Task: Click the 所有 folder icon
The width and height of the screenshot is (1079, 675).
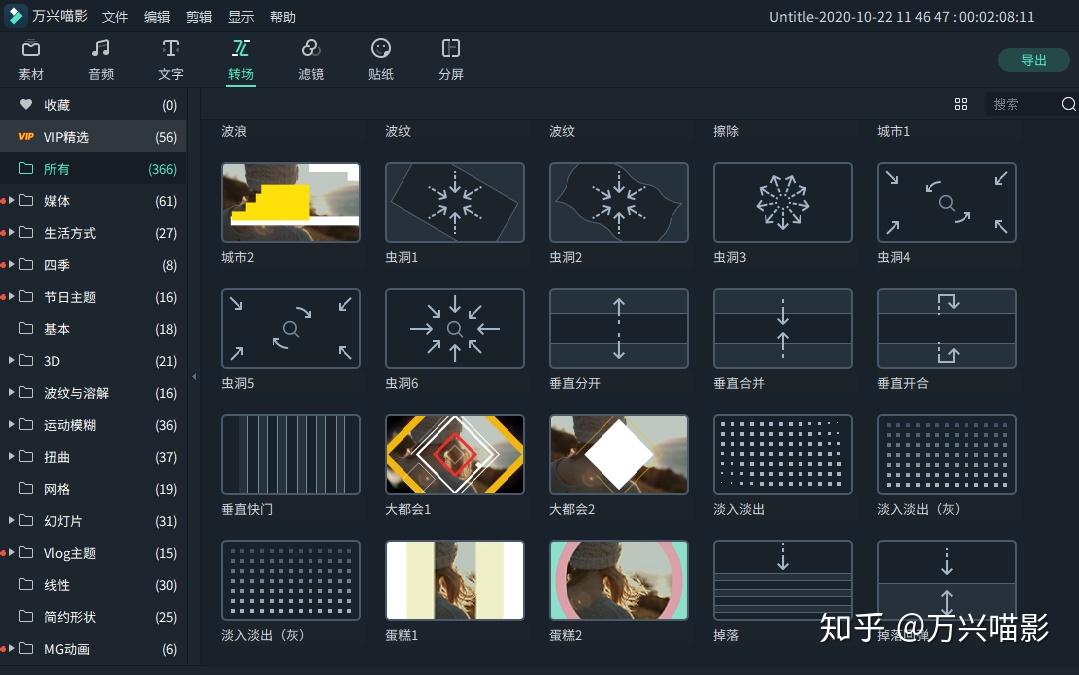Action: click(x=26, y=169)
